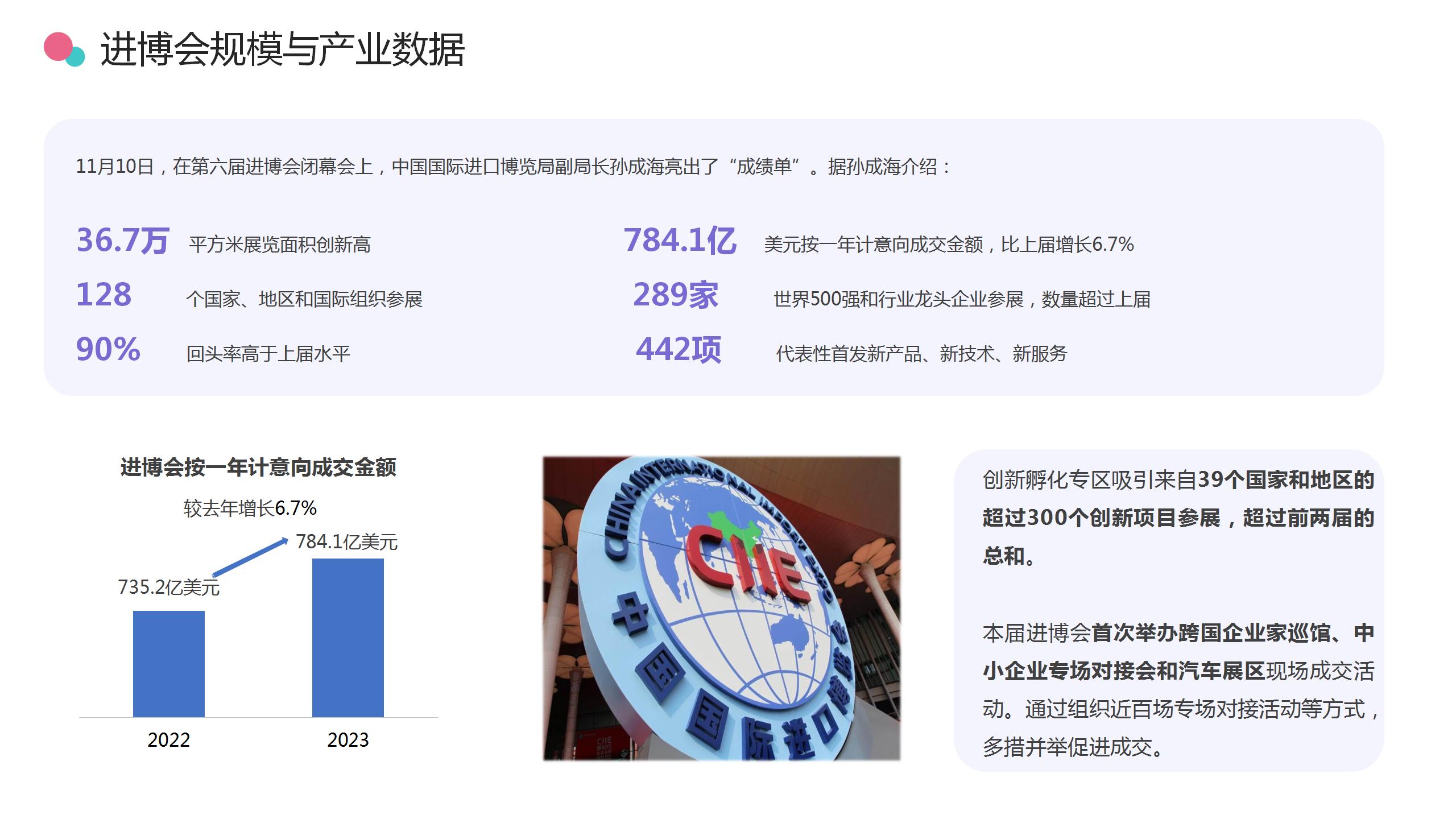
Task: Click the 784.1亿美元 data label
Action: coord(347,541)
